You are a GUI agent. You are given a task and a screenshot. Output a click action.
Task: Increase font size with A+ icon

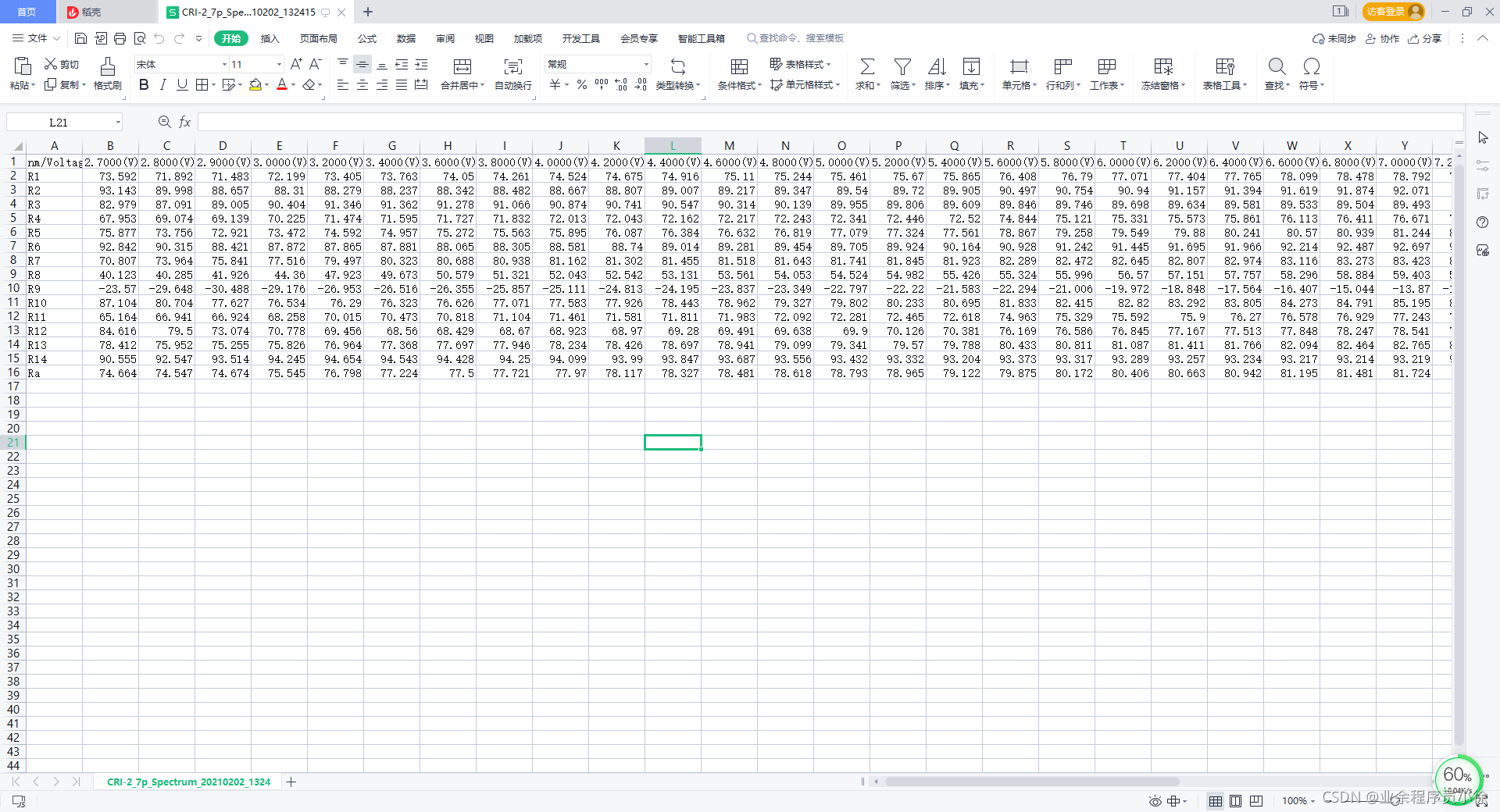[296, 64]
